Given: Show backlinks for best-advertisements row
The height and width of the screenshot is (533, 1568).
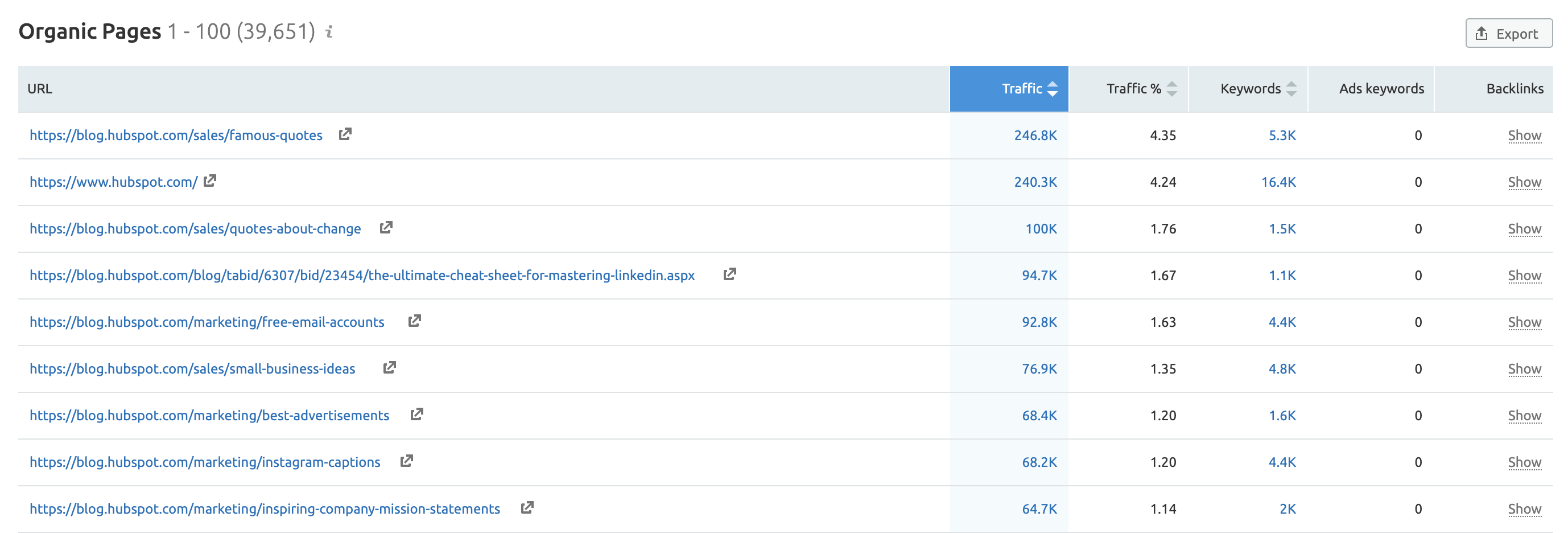Looking at the screenshot, I should click(1524, 416).
